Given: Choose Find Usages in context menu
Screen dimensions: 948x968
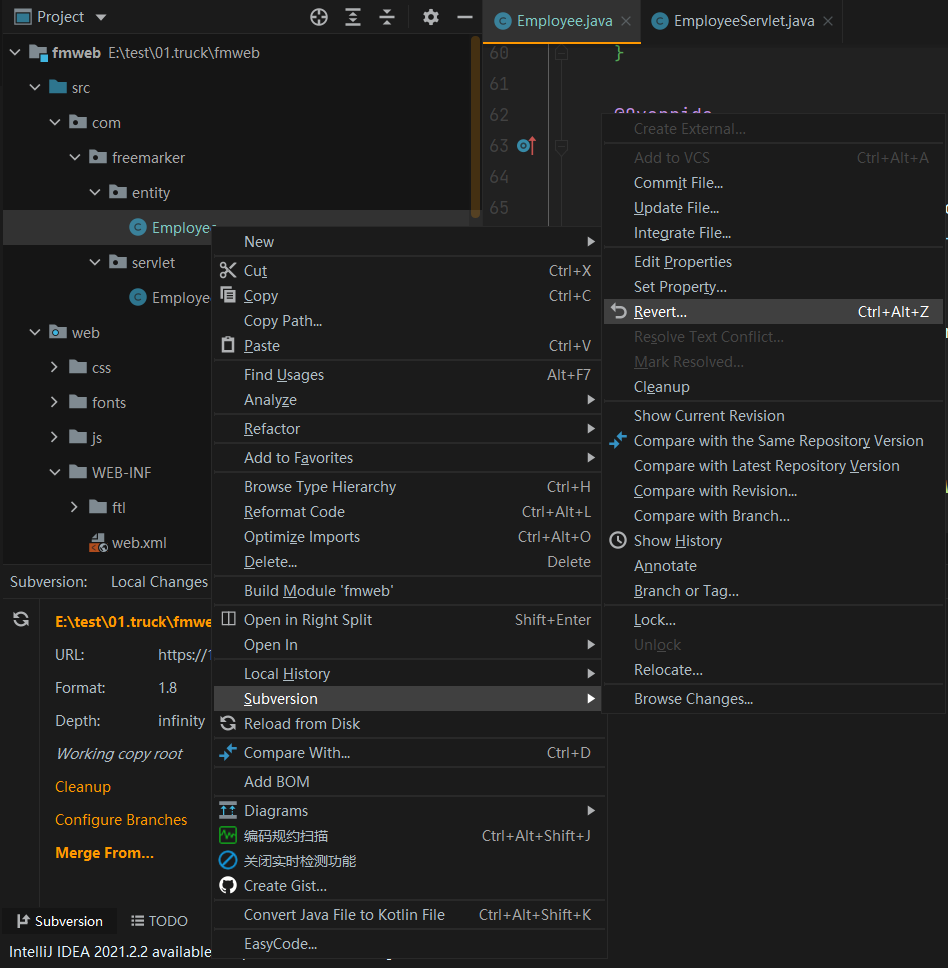Looking at the screenshot, I should point(407,375).
